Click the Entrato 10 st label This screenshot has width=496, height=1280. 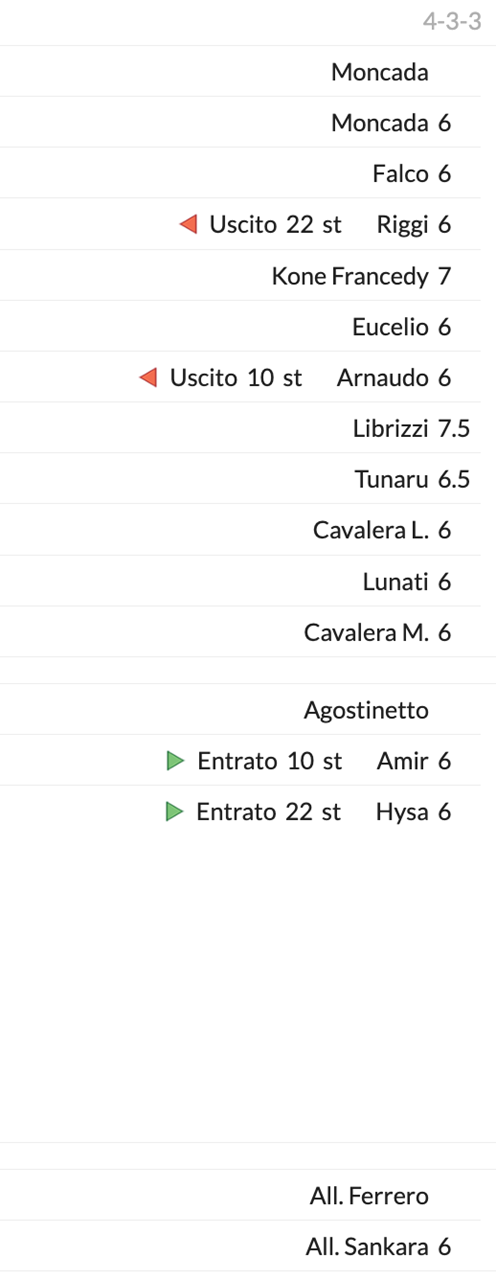pos(270,761)
